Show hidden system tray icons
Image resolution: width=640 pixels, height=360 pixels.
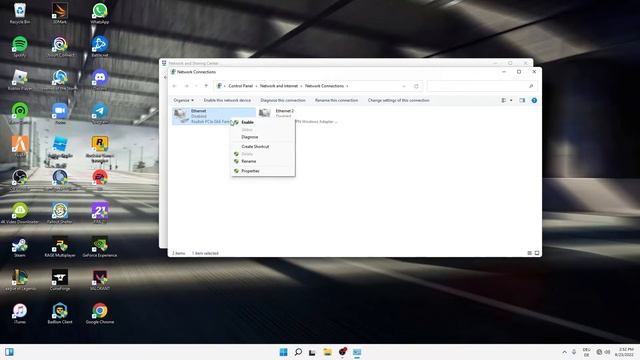[564, 352]
